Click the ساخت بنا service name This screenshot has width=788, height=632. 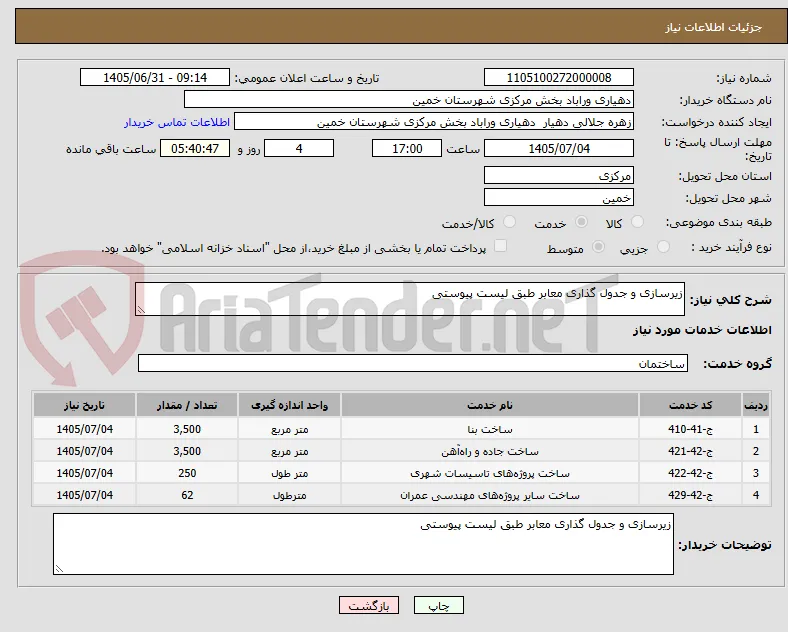(x=490, y=430)
